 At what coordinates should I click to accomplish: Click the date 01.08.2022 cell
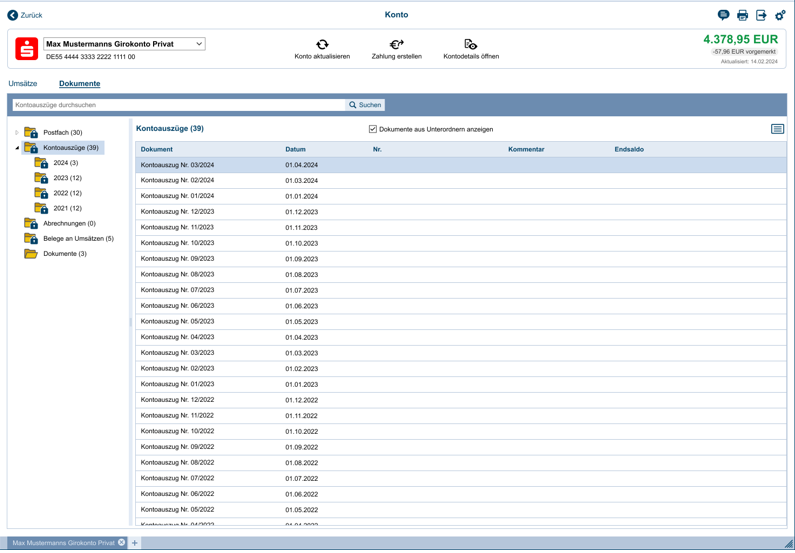301,463
